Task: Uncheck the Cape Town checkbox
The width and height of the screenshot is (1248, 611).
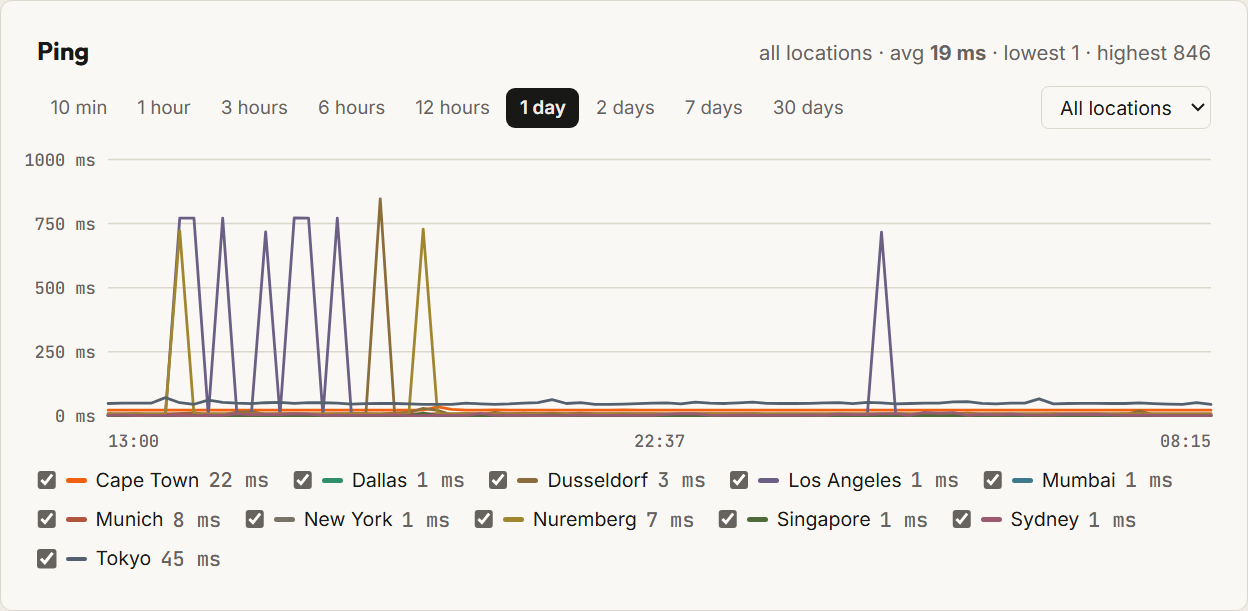Action: (46, 480)
